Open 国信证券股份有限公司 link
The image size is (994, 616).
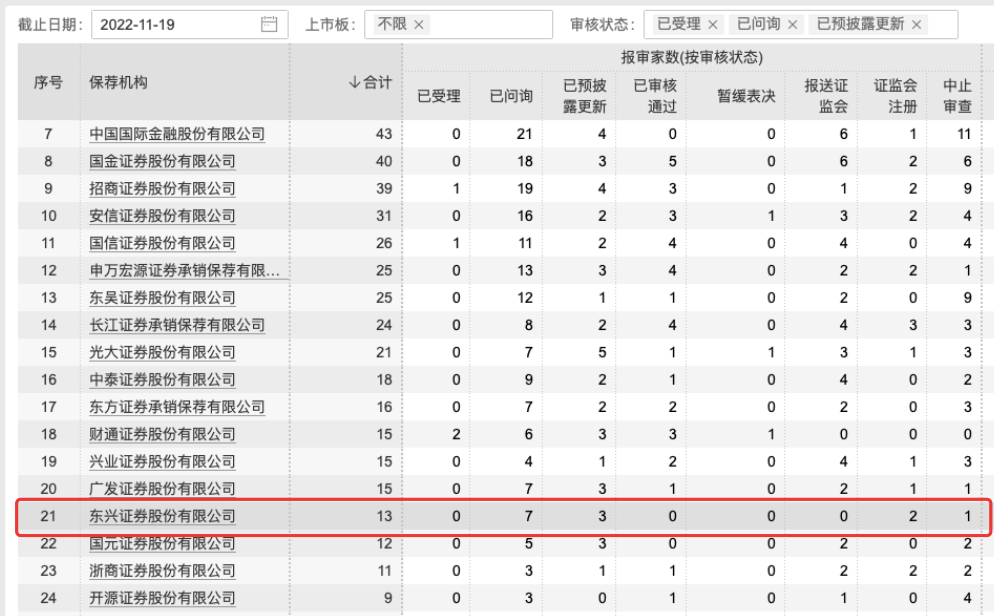point(162,243)
